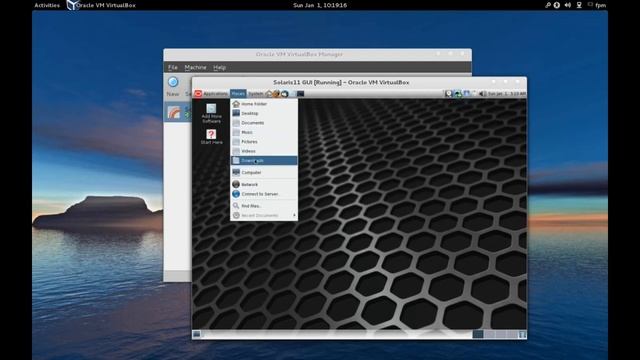Click the New VM button in VirtualBox Manager
Viewport: 640px width, 360px height.
coord(173,87)
